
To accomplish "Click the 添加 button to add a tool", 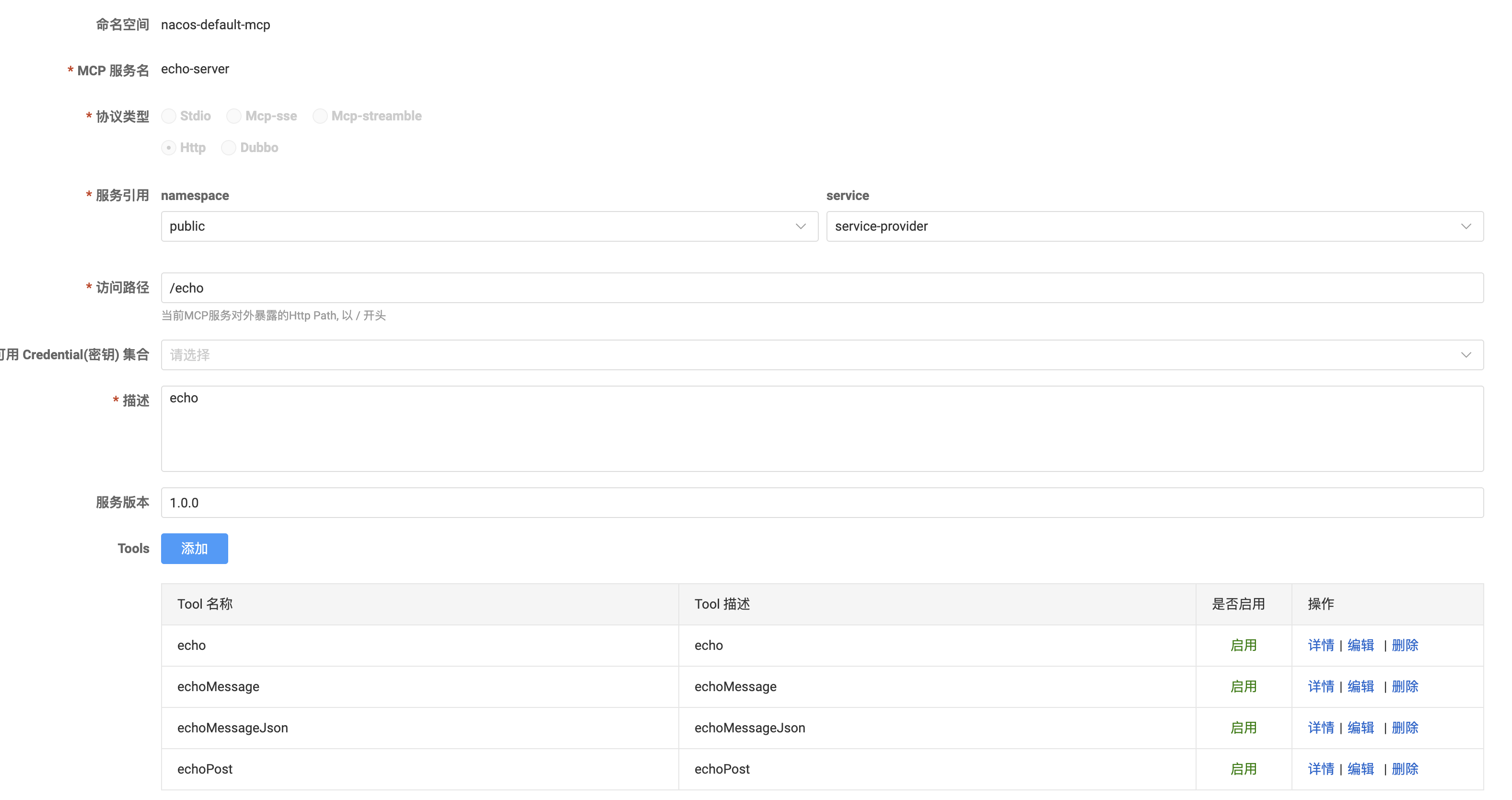I will pos(194,549).
